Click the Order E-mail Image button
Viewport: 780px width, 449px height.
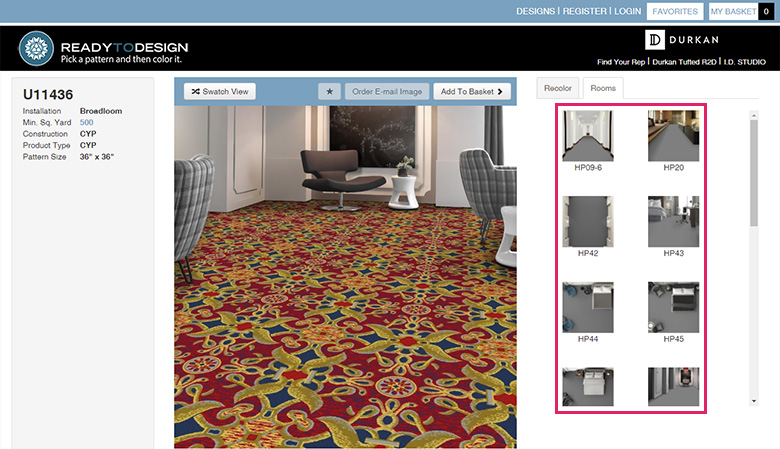tap(387, 91)
